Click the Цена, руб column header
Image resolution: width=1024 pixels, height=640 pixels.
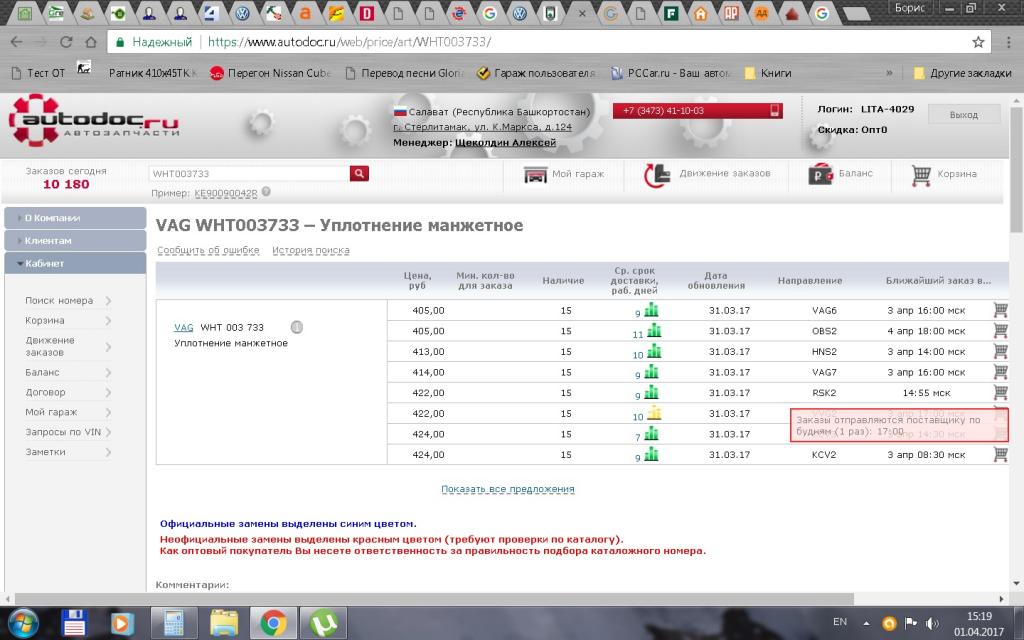[417, 280]
